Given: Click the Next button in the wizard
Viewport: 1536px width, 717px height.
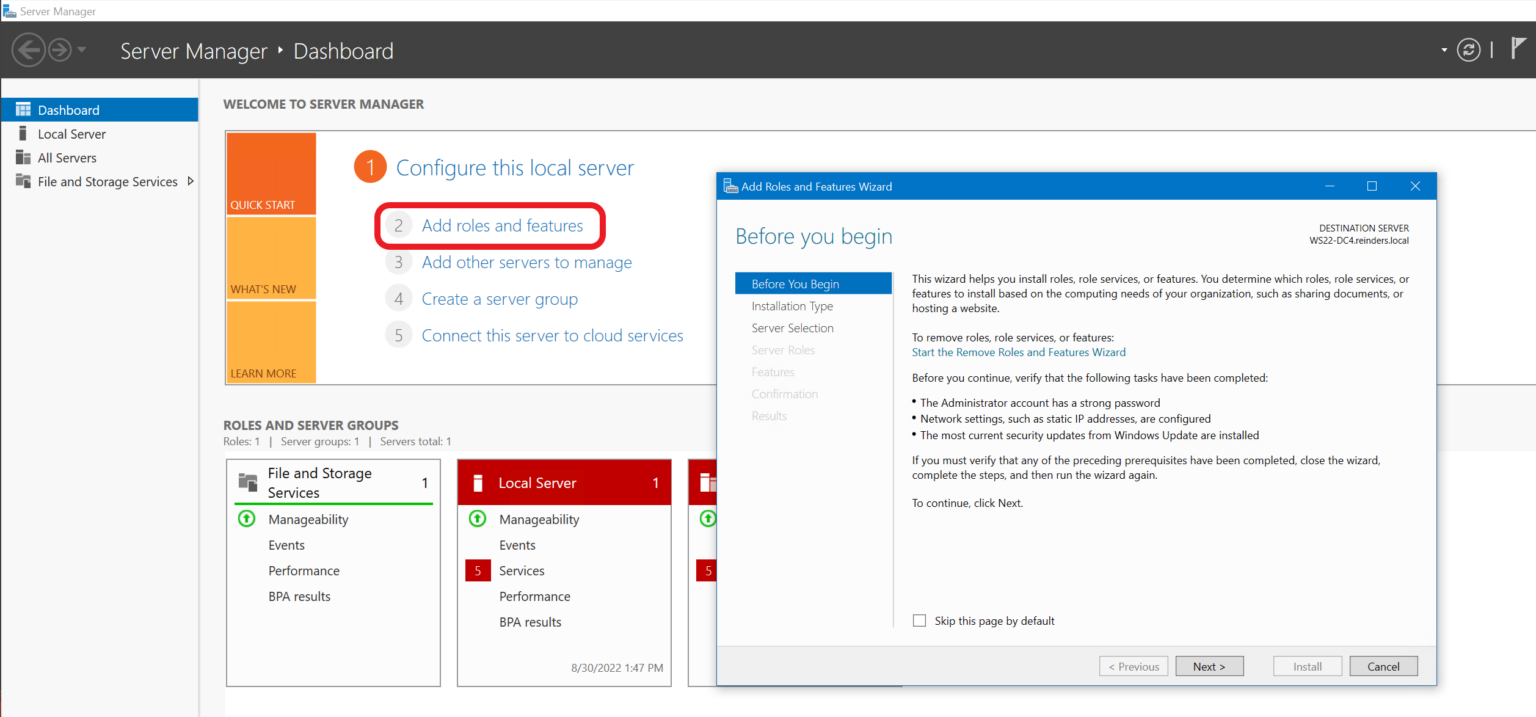Looking at the screenshot, I should [1209, 665].
